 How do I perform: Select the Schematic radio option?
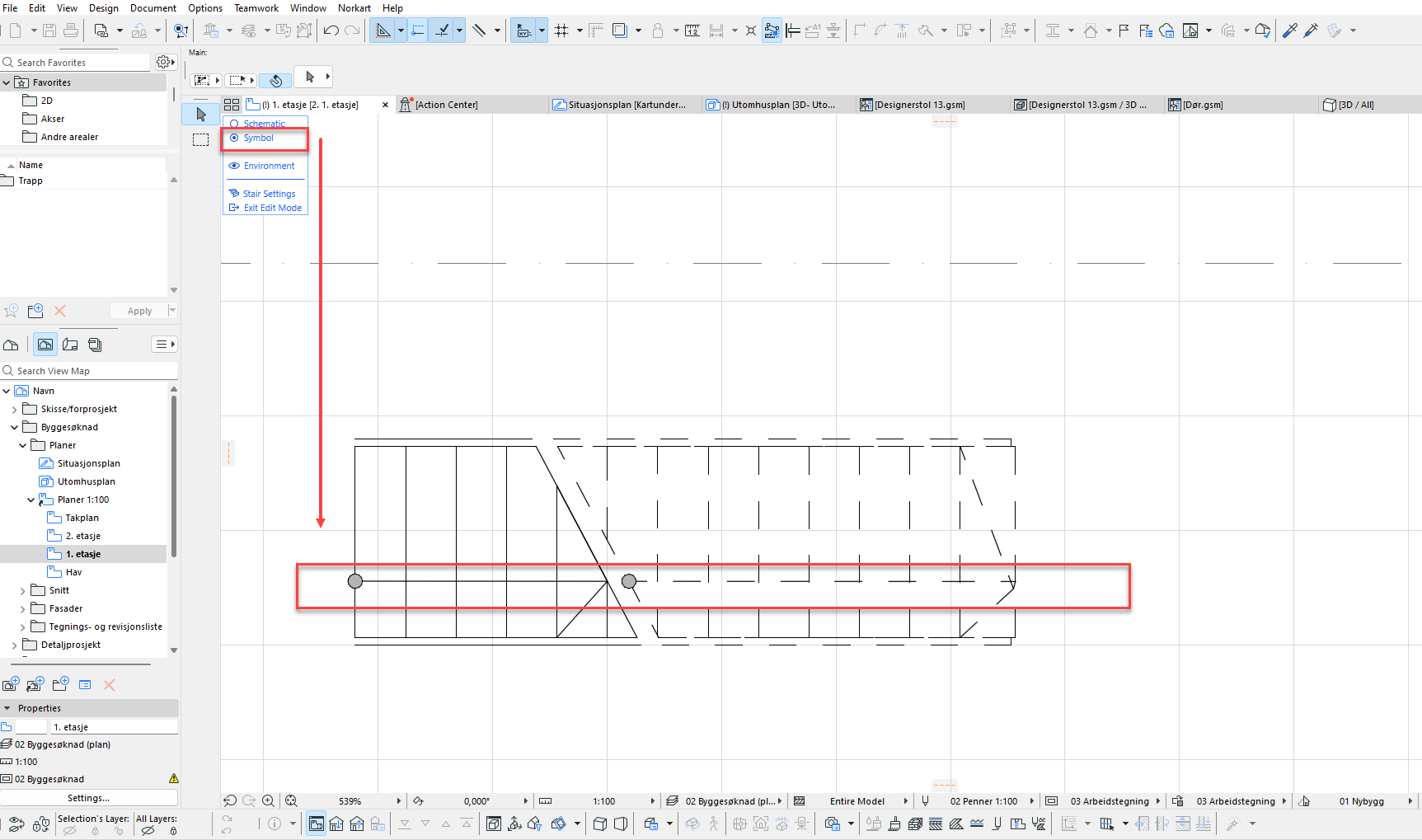pos(234,124)
